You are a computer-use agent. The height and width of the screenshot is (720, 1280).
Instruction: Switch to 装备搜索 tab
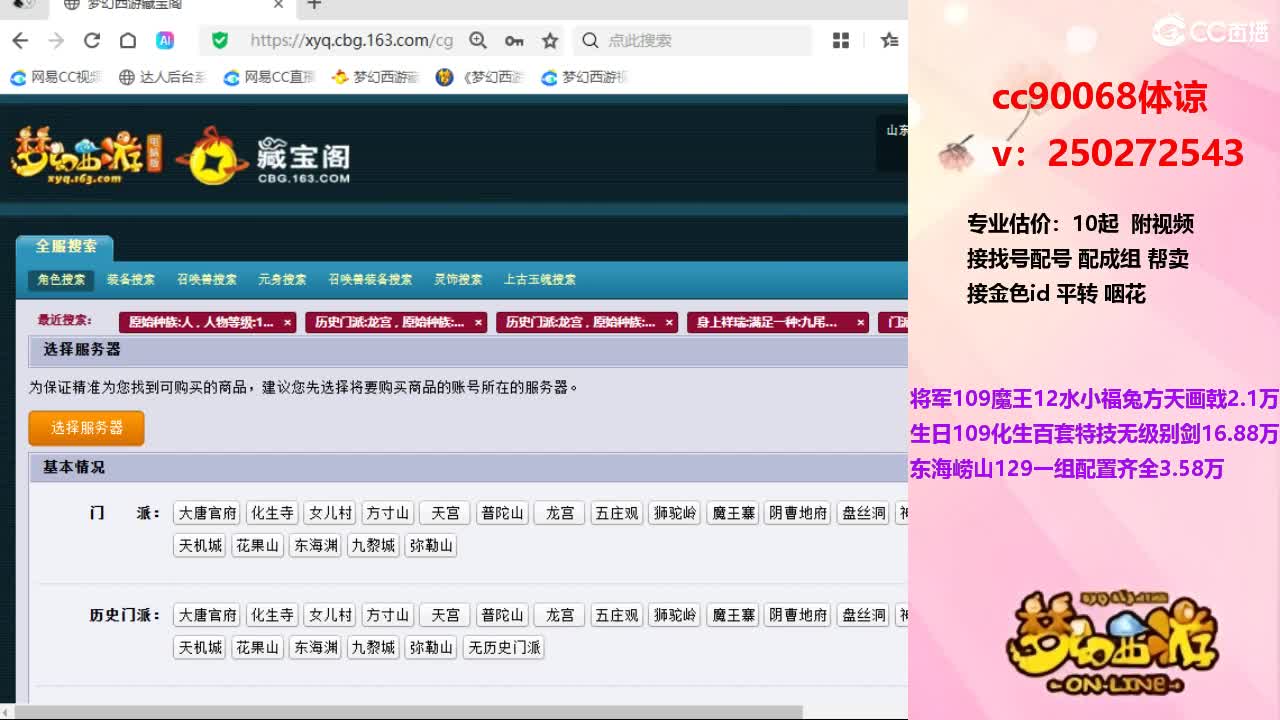tap(131, 280)
